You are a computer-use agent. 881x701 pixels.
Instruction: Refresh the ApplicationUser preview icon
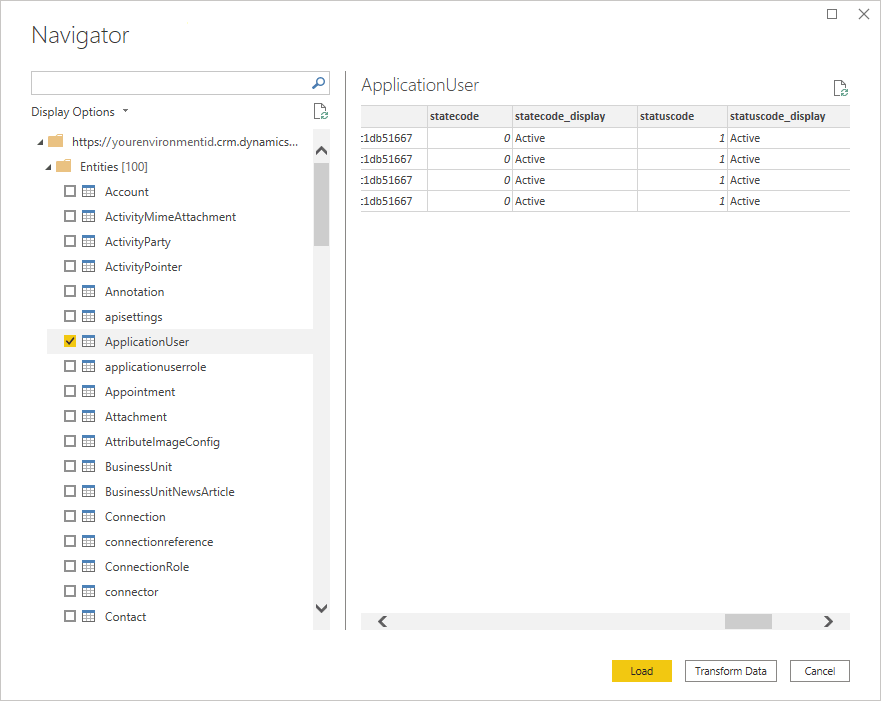pyautogui.click(x=841, y=88)
